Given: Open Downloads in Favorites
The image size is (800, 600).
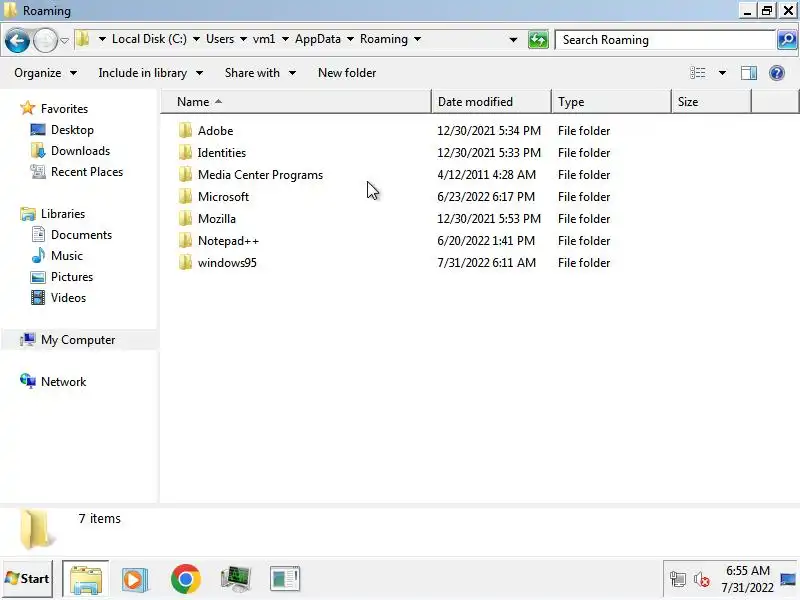Looking at the screenshot, I should point(80,151).
